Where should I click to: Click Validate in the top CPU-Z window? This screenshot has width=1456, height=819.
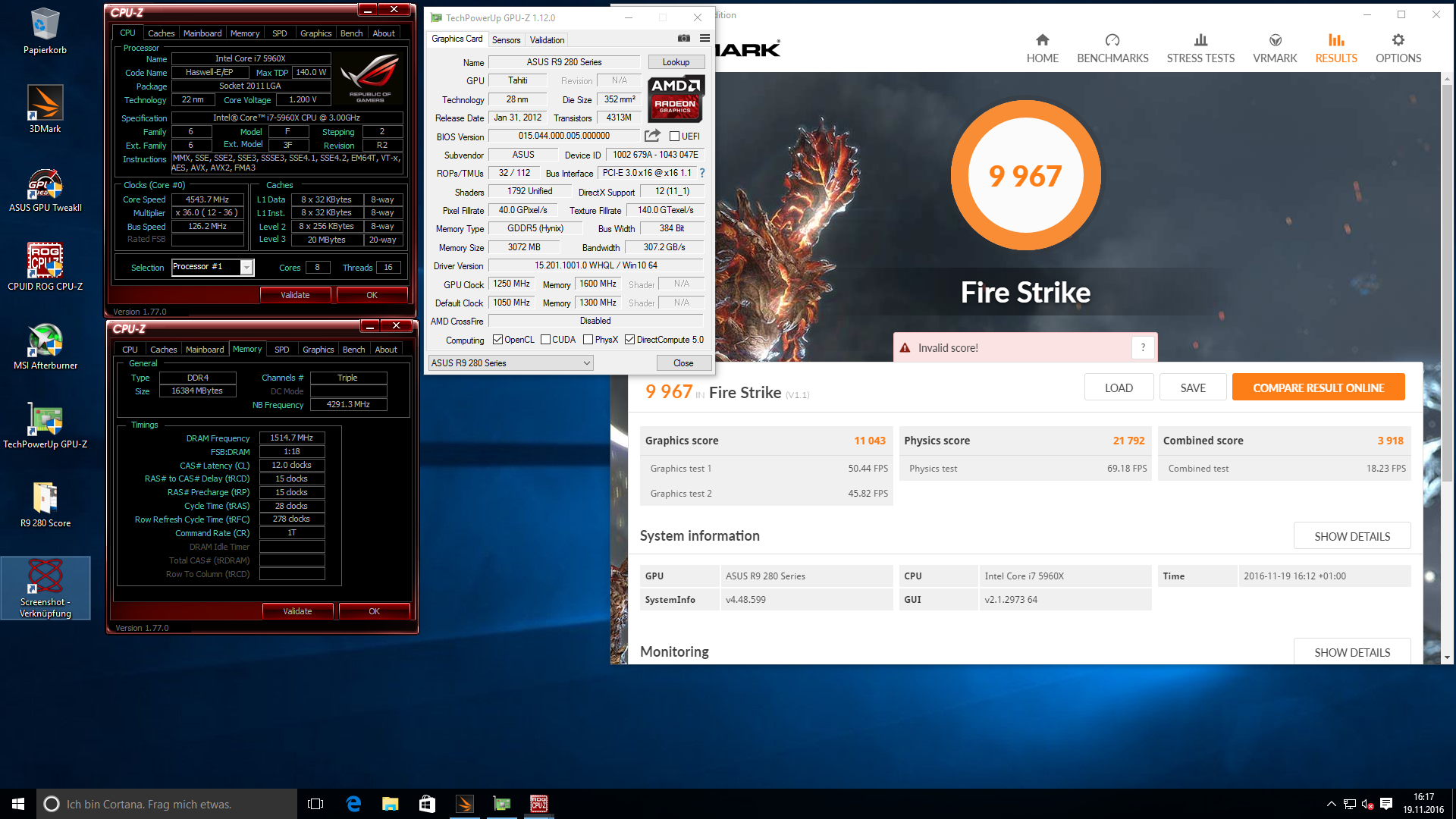(x=295, y=295)
